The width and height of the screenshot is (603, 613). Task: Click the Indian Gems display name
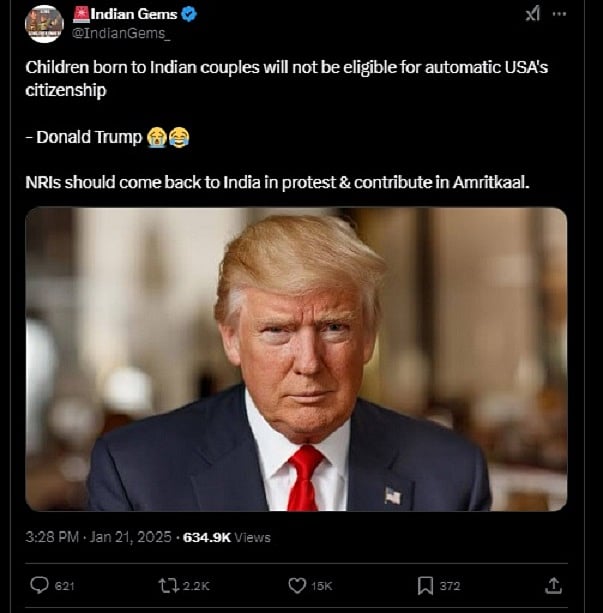132,14
